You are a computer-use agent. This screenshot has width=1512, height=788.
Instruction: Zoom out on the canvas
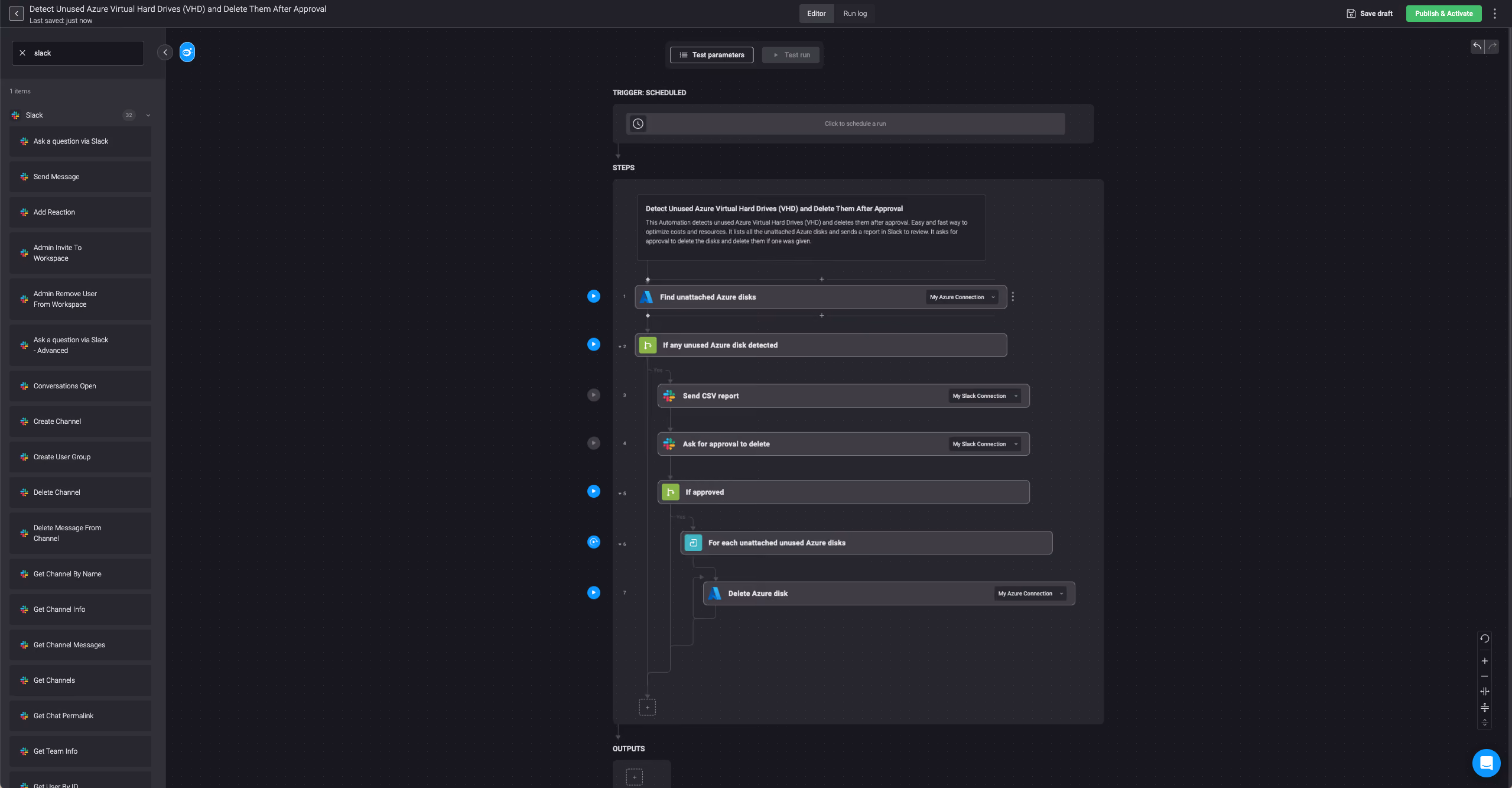(1485, 676)
